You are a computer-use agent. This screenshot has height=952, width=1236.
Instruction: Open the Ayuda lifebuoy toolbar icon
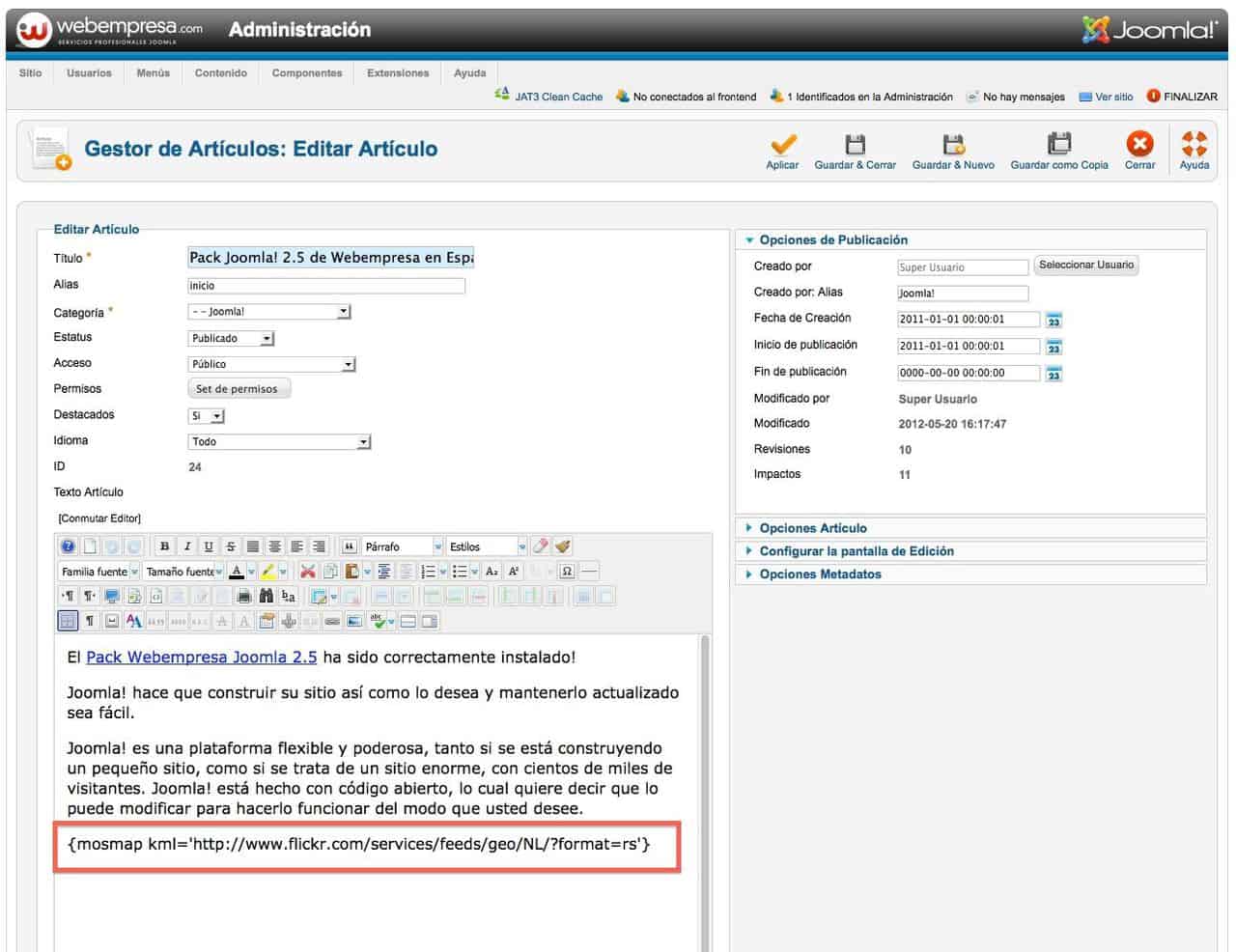[x=1194, y=144]
